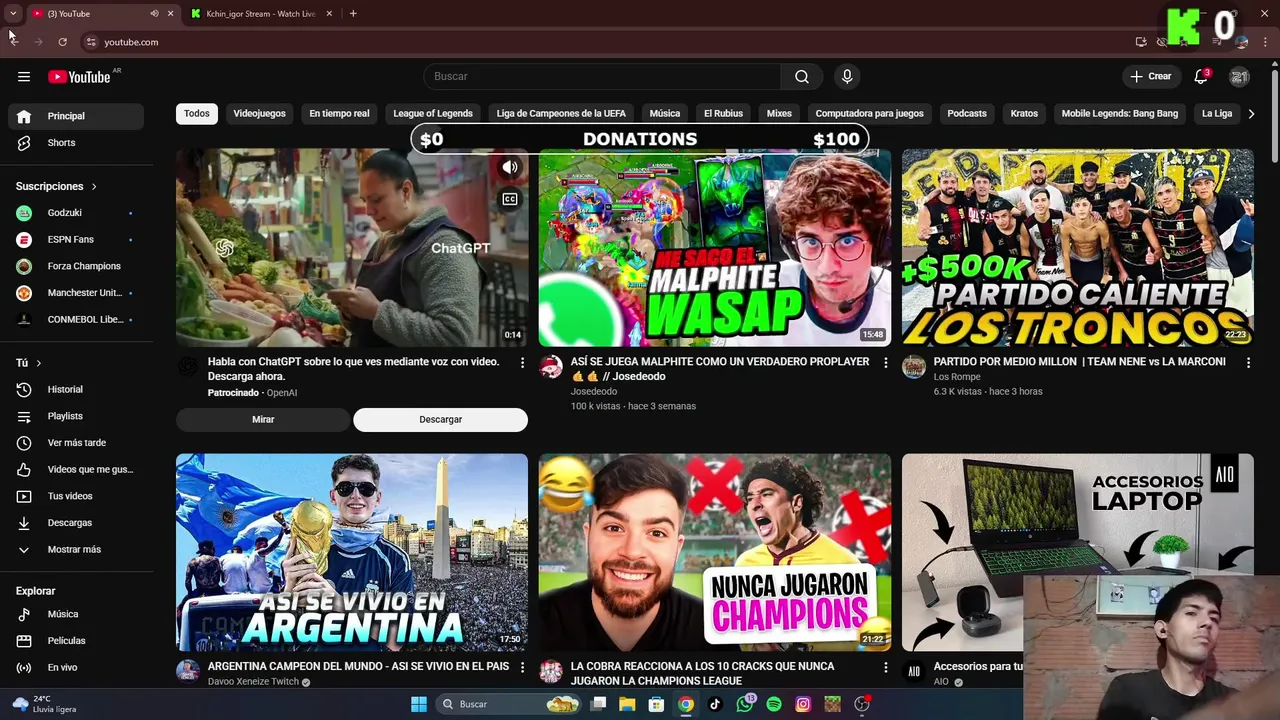Select the Todos filter chip
The height and width of the screenshot is (720, 1280).
point(197,114)
